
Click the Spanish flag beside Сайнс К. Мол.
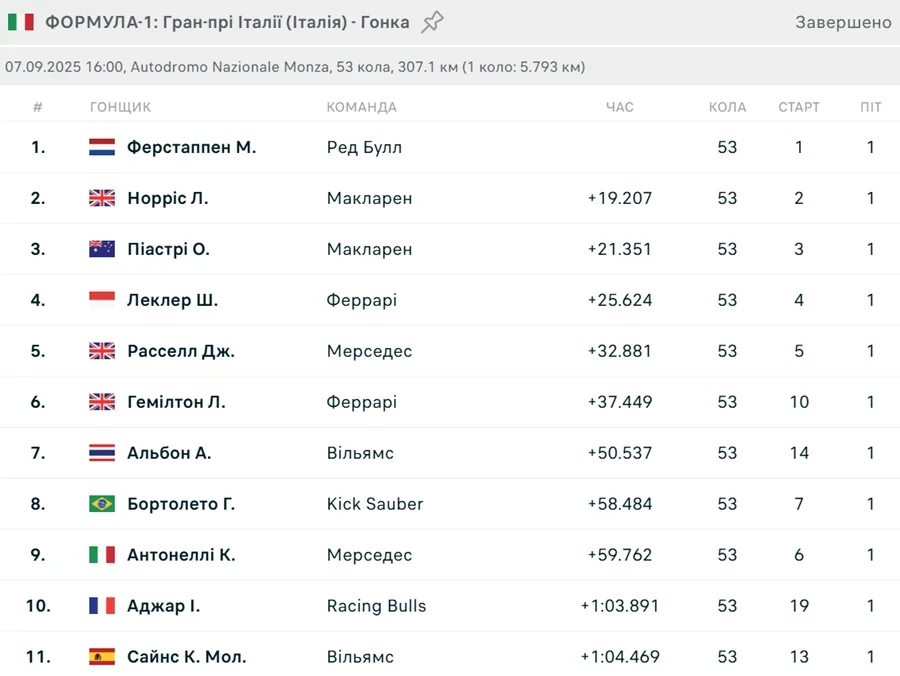pyautogui.click(x=102, y=657)
